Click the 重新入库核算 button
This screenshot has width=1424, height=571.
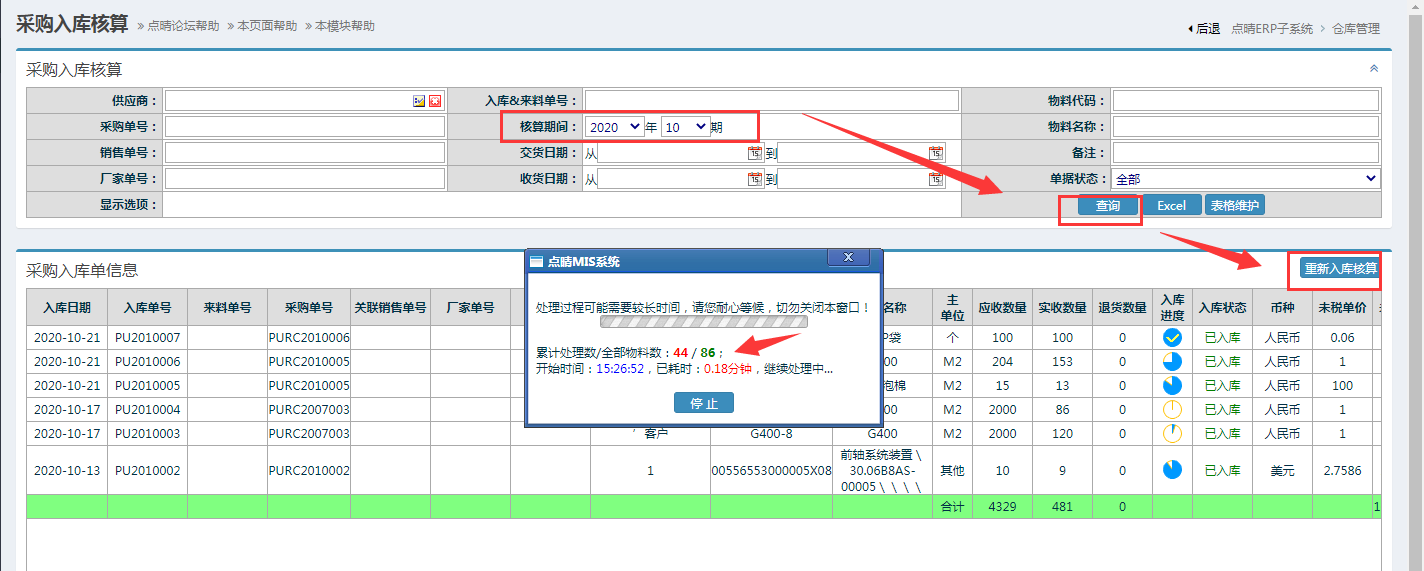1340,268
